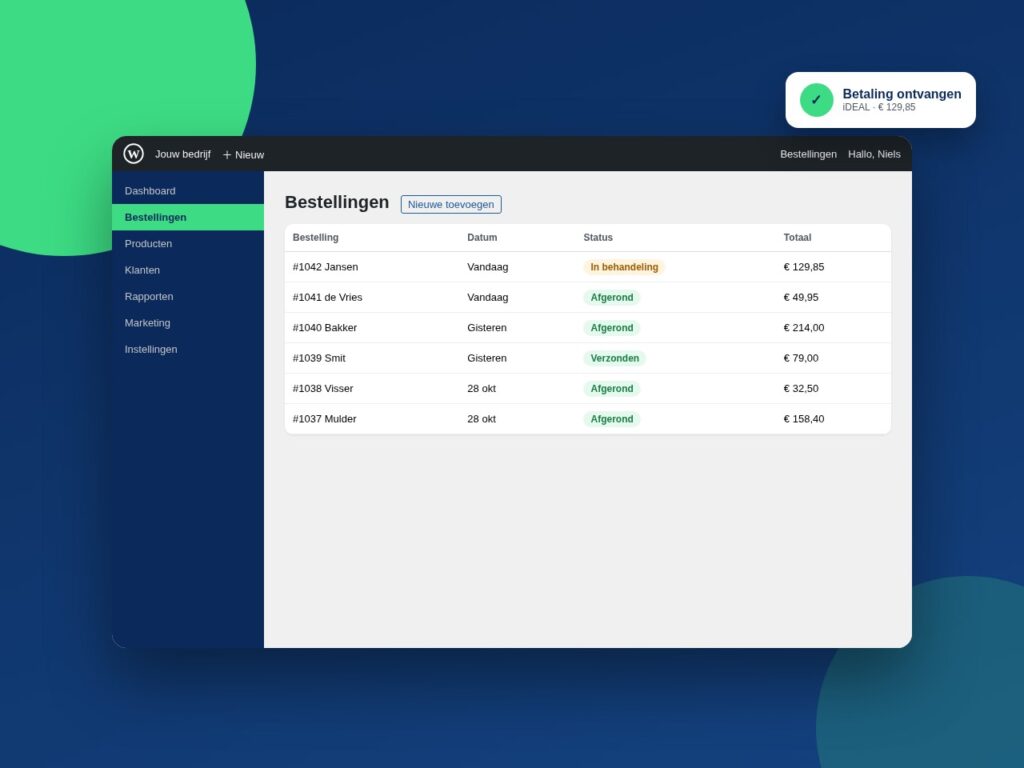Click the WordPress logo icon

[x=133, y=153]
